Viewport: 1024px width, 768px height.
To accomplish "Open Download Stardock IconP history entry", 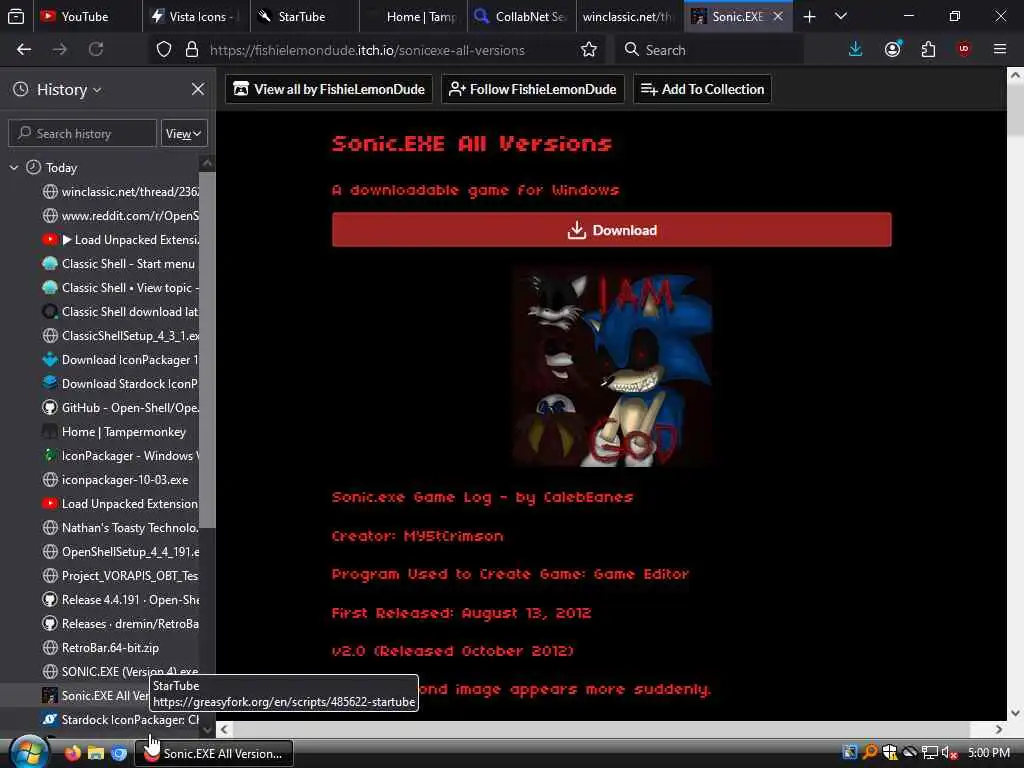I will click(120, 384).
